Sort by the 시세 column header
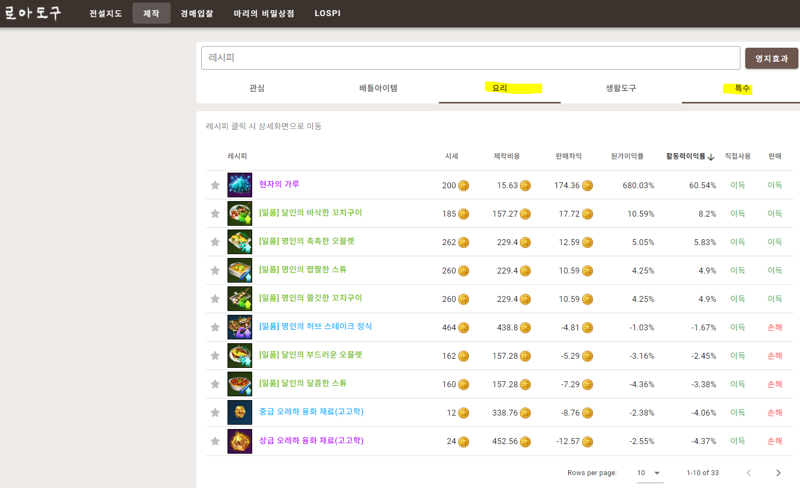The height and width of the screenshot is (488, 800). pos(452,156)
